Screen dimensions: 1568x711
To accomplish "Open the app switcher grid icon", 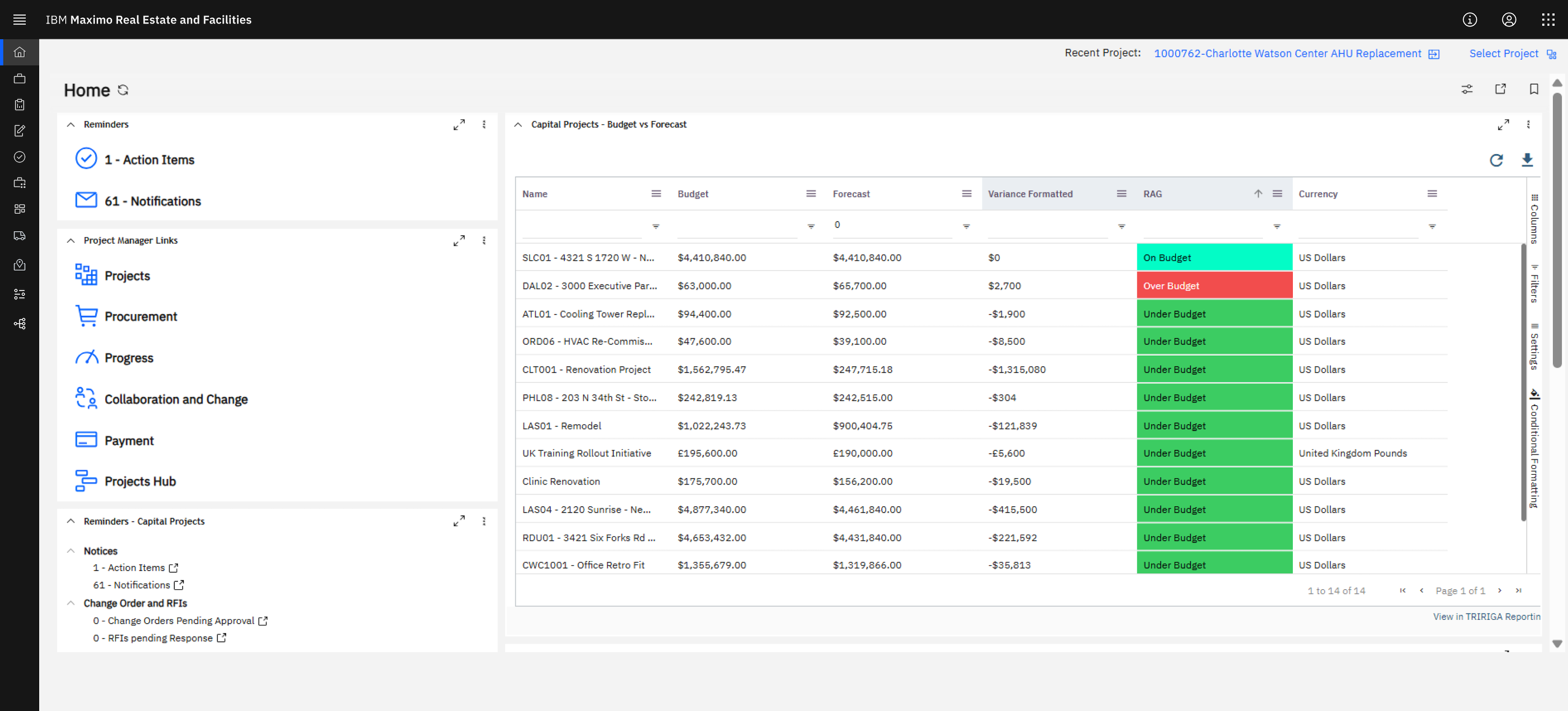I will (1548, 19).
